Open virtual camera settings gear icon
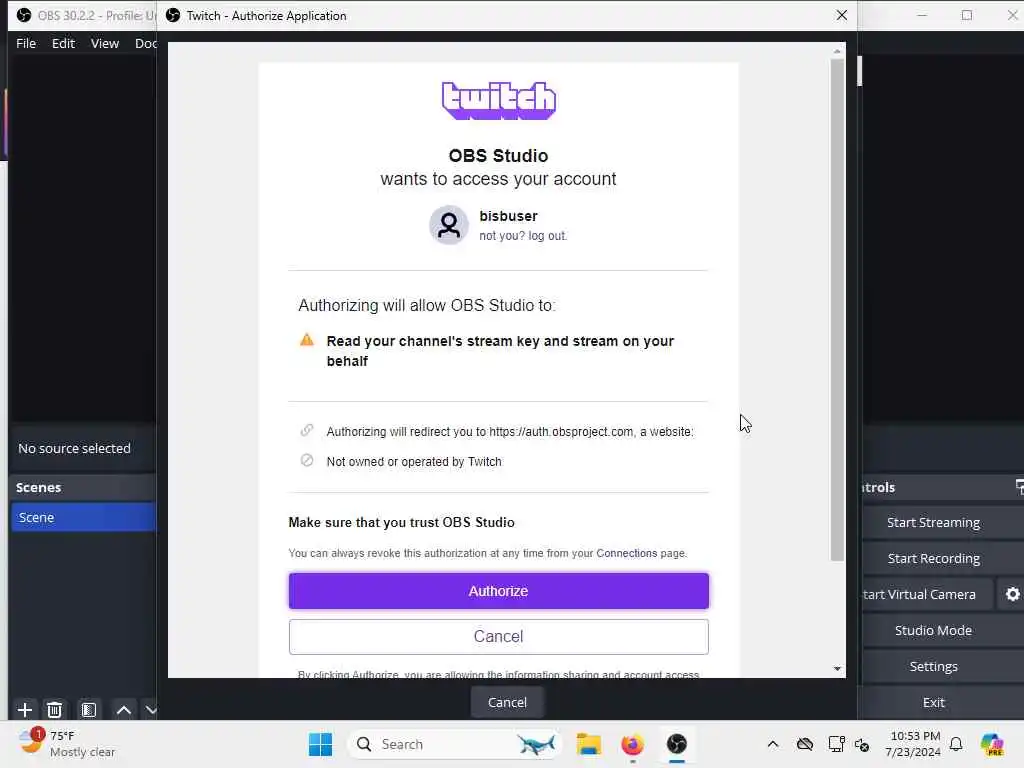Screen dimensions: 1024x768 pyautogui.click(x=1012, y=594)
